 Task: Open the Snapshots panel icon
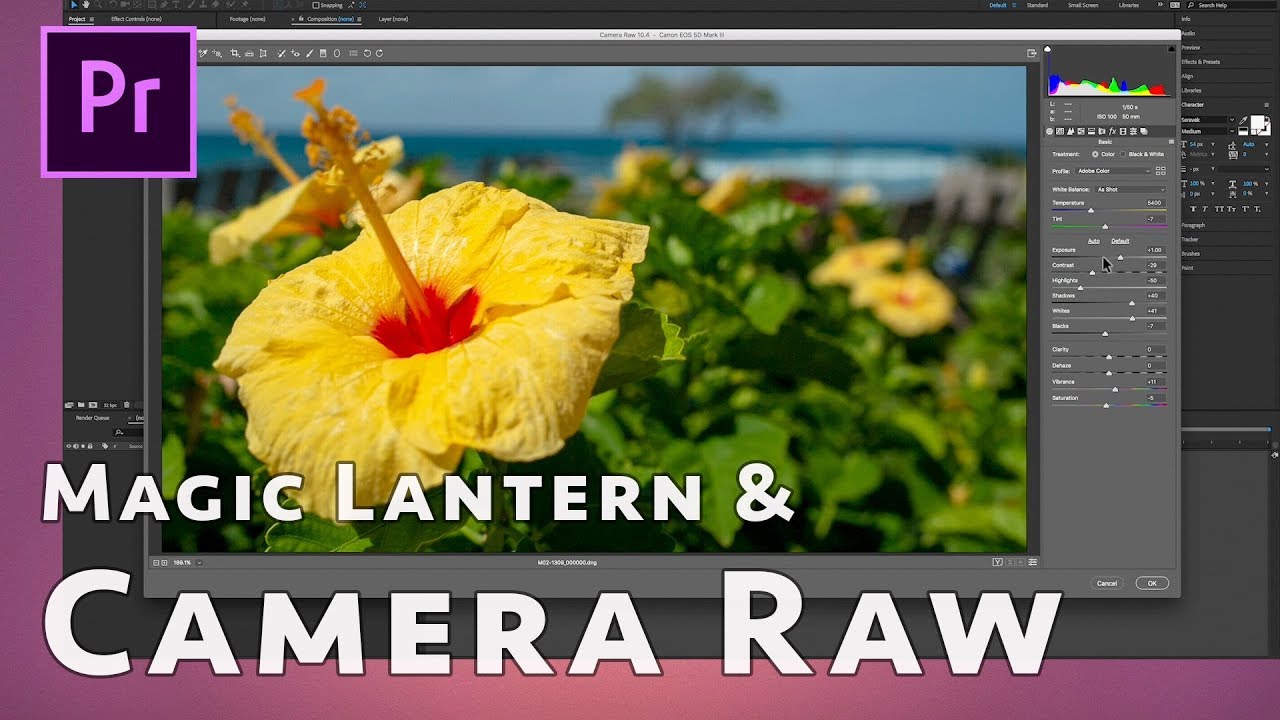click(x=1144, y=131)
